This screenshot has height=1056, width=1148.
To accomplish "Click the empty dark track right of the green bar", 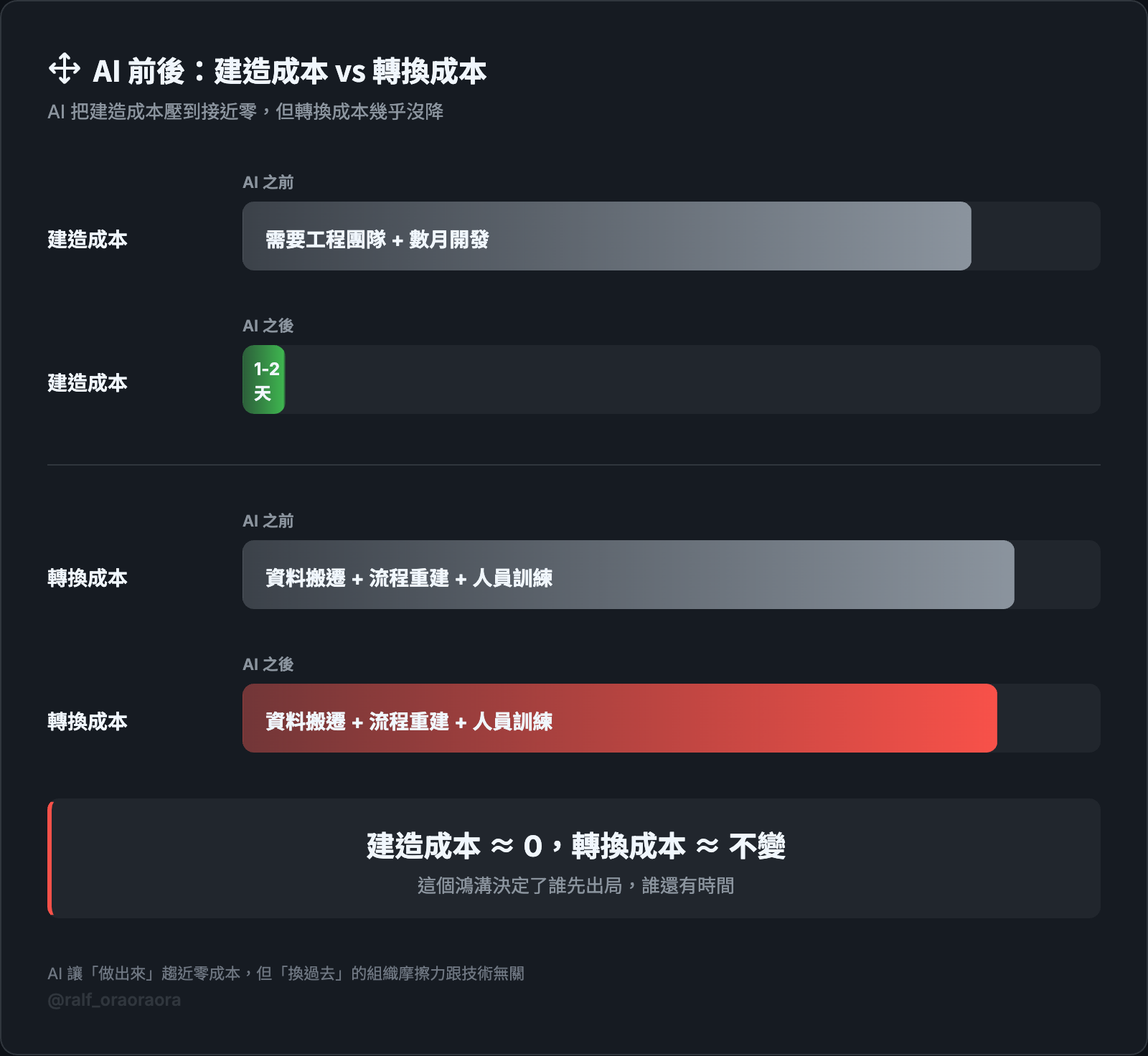I will (692, 379).
